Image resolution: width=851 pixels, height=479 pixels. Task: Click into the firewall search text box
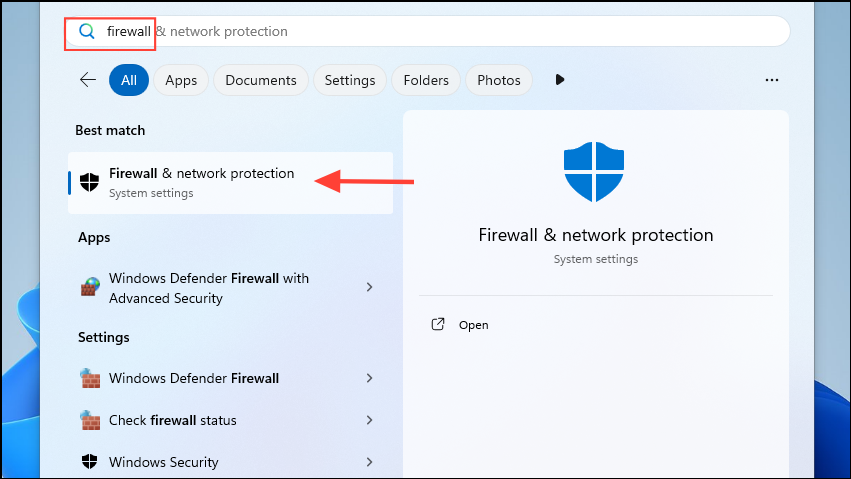click(400, 31)
